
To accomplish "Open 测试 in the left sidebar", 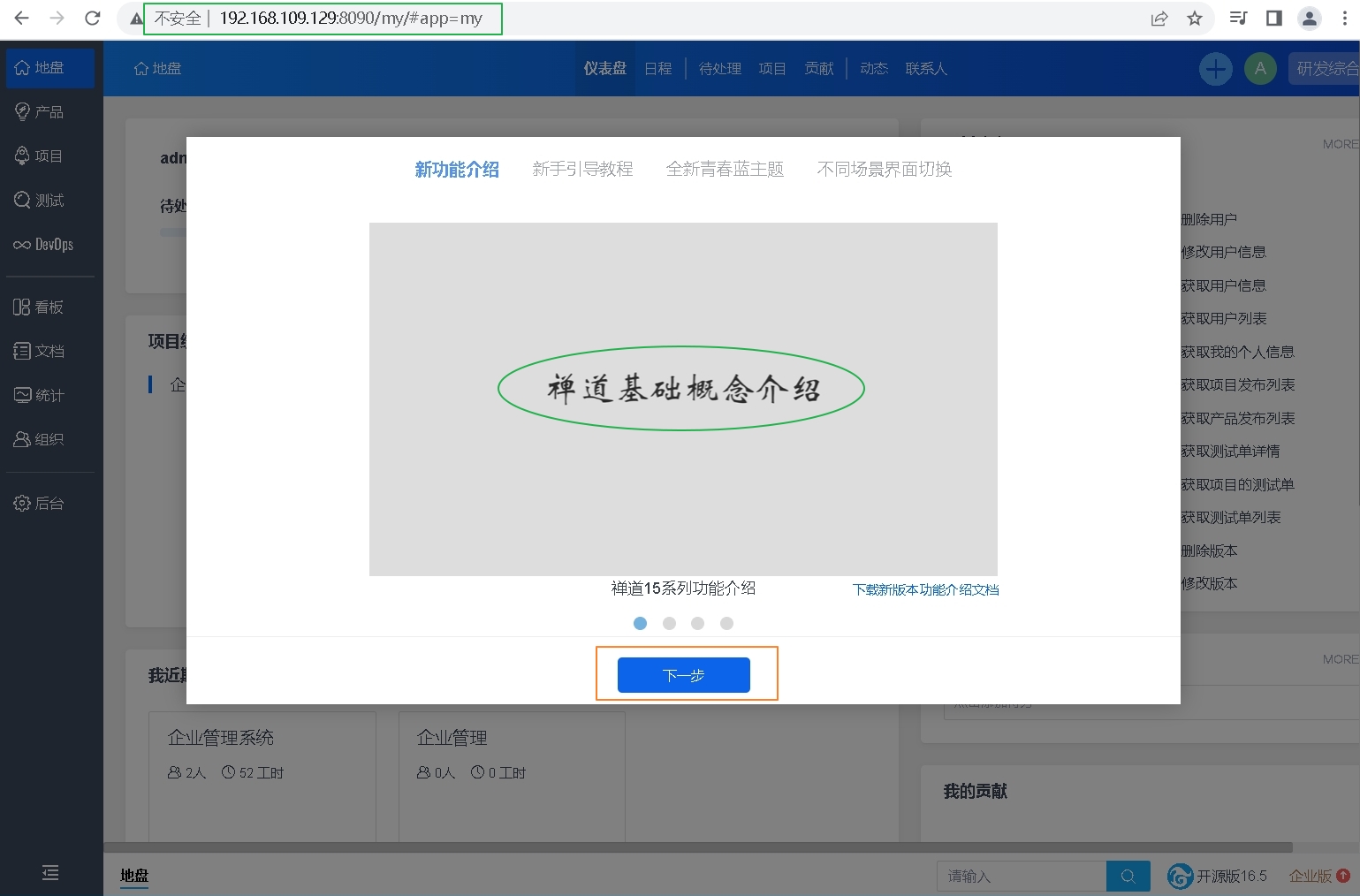I will (x=50, y=201).
